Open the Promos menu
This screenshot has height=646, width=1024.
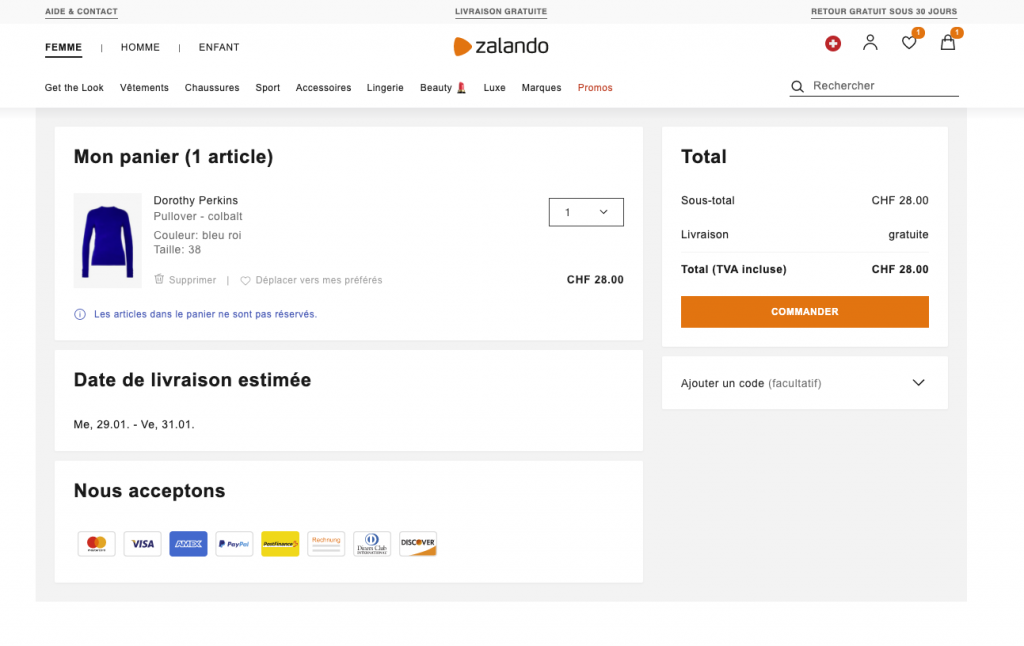pyautogui.click(x=595, y=88)
